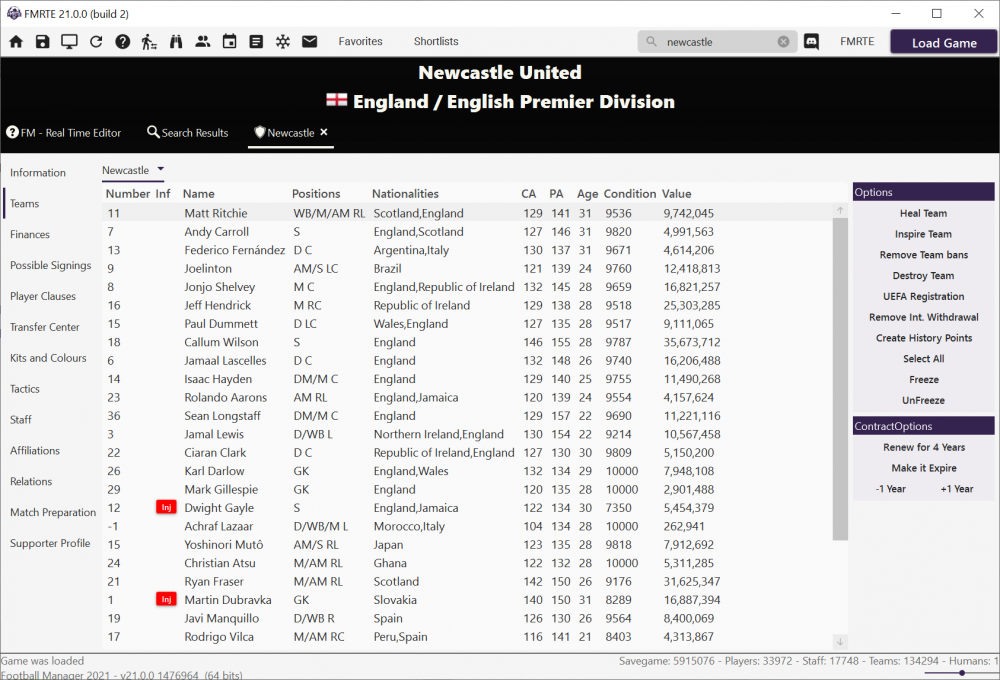Open the Information sidebar section
This screenshot has width=1000, height=680.
38,173
